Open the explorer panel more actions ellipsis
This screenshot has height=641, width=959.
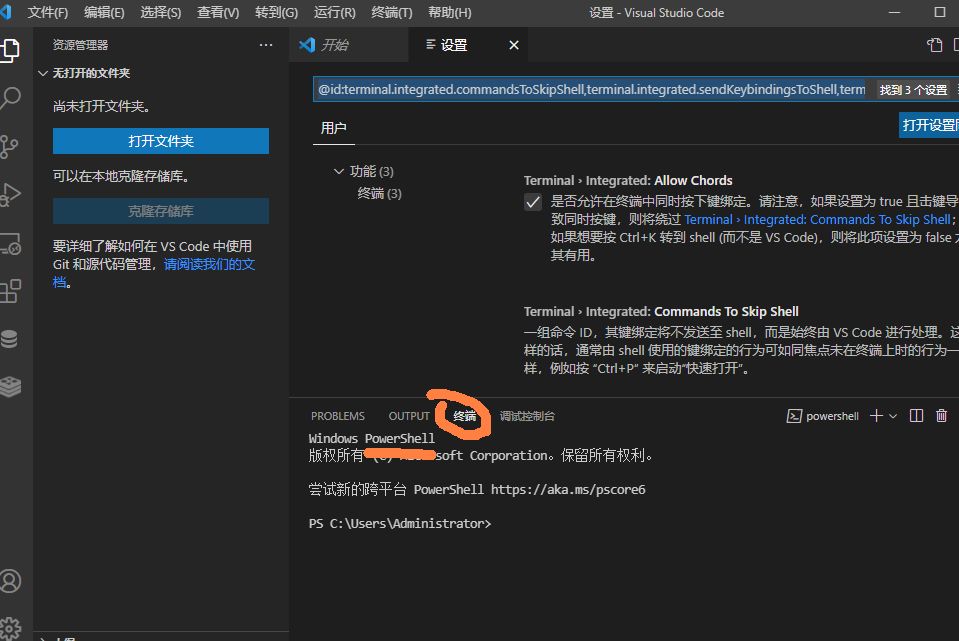coord(265,45)
